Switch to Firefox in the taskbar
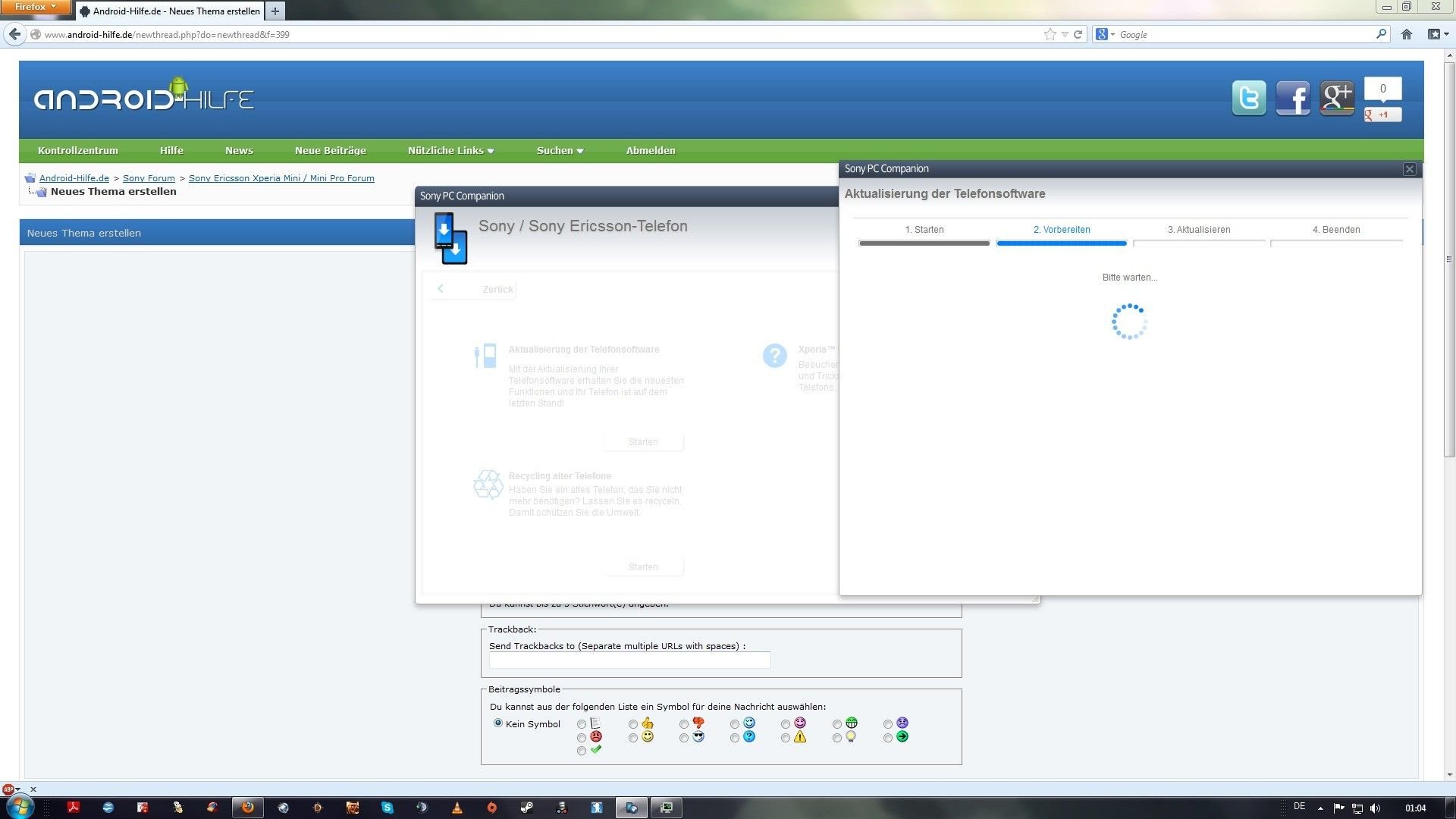The image size is (1456, 819). pyautogui.click(x=247, y=808)
